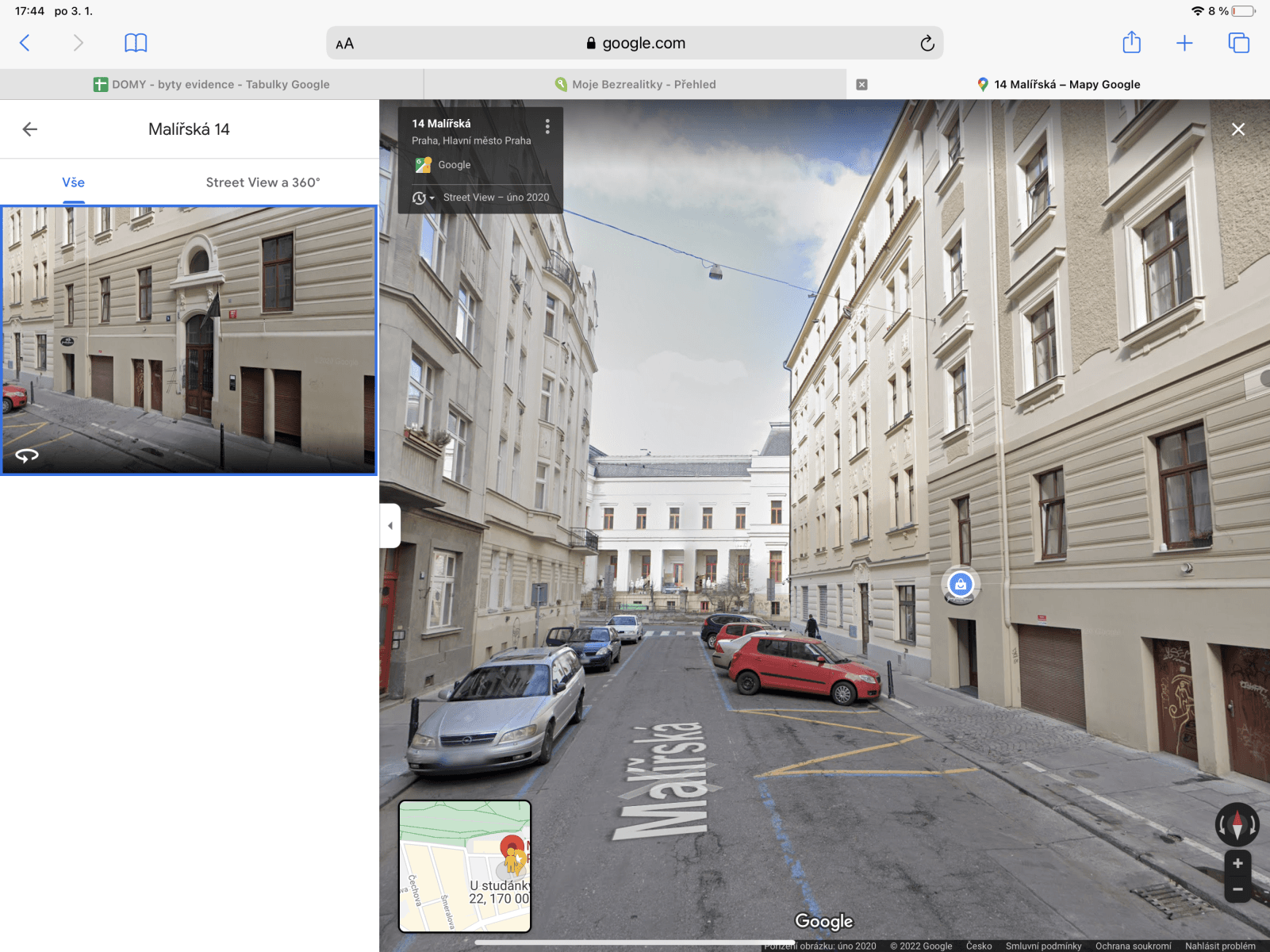Click the Safari share icon

click(1131, 43)
